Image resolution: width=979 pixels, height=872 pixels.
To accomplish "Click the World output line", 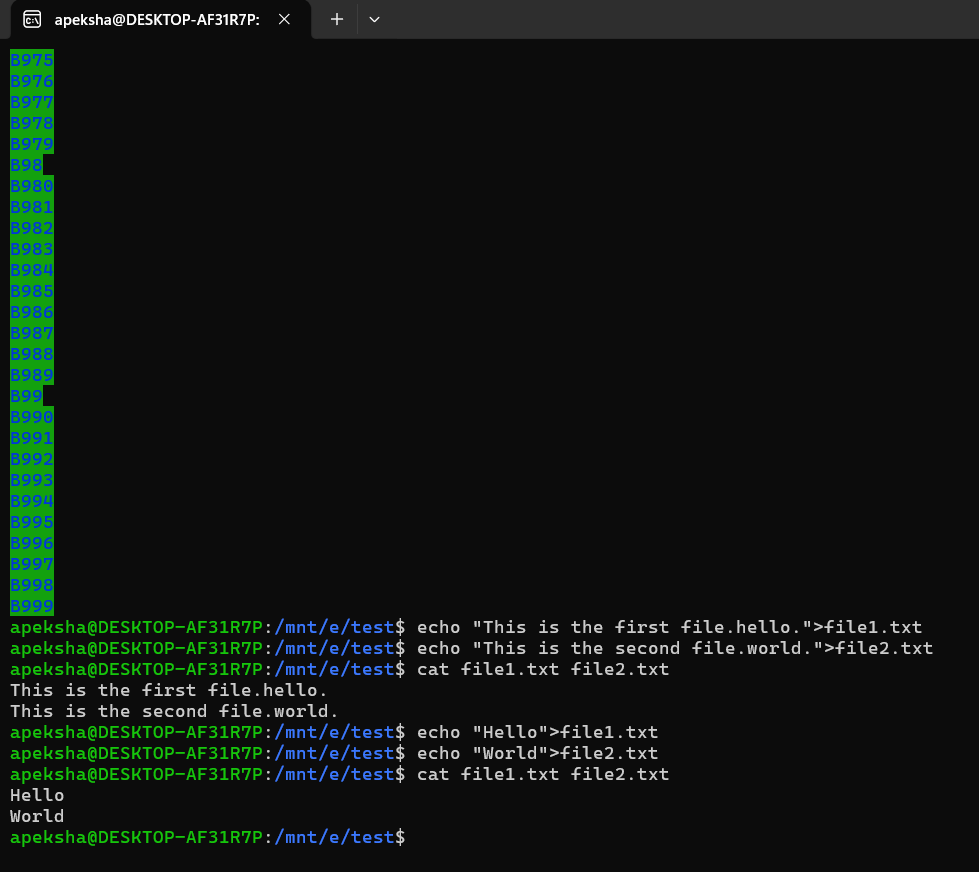I will (x=36, y=815).
